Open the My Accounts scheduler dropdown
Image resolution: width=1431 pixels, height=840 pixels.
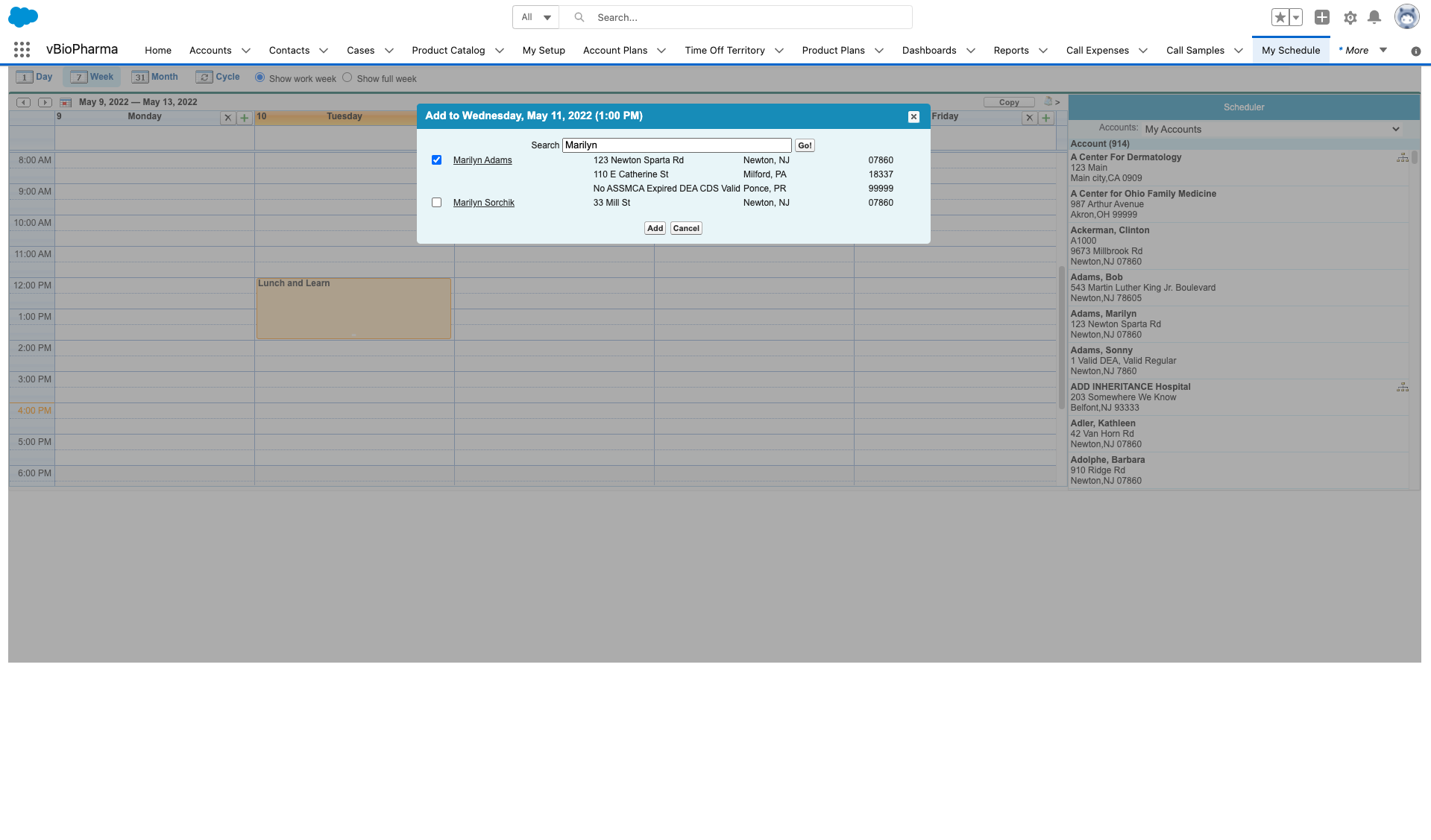click(1271, 129)
